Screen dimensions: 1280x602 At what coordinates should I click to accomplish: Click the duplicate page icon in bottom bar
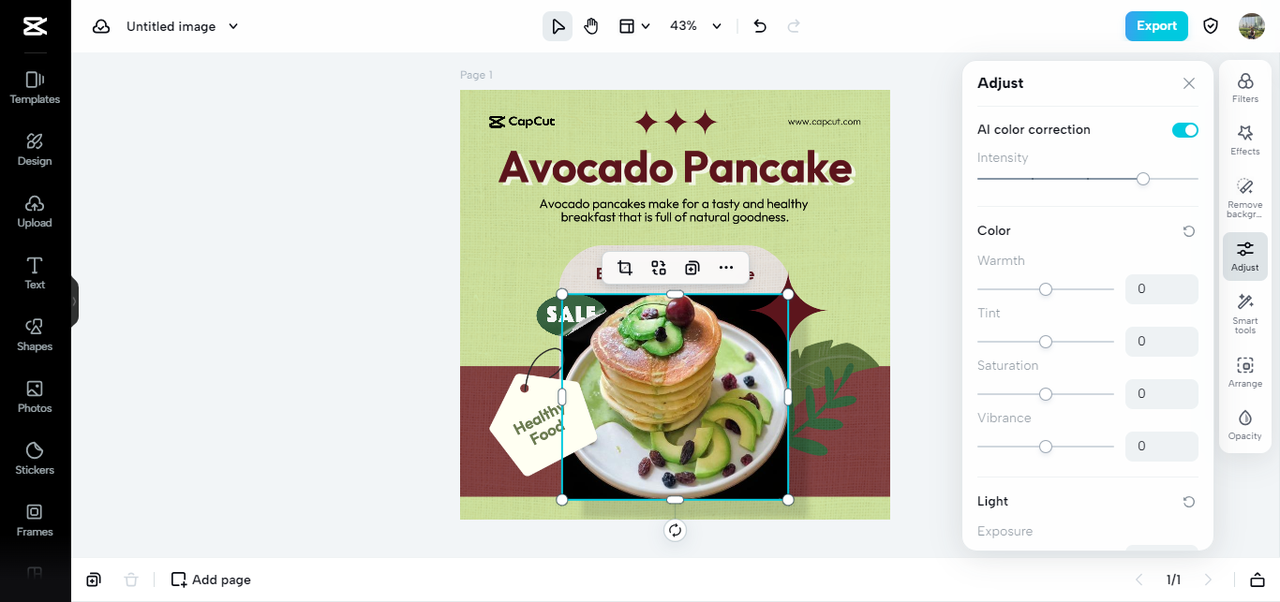click(93, 580)
